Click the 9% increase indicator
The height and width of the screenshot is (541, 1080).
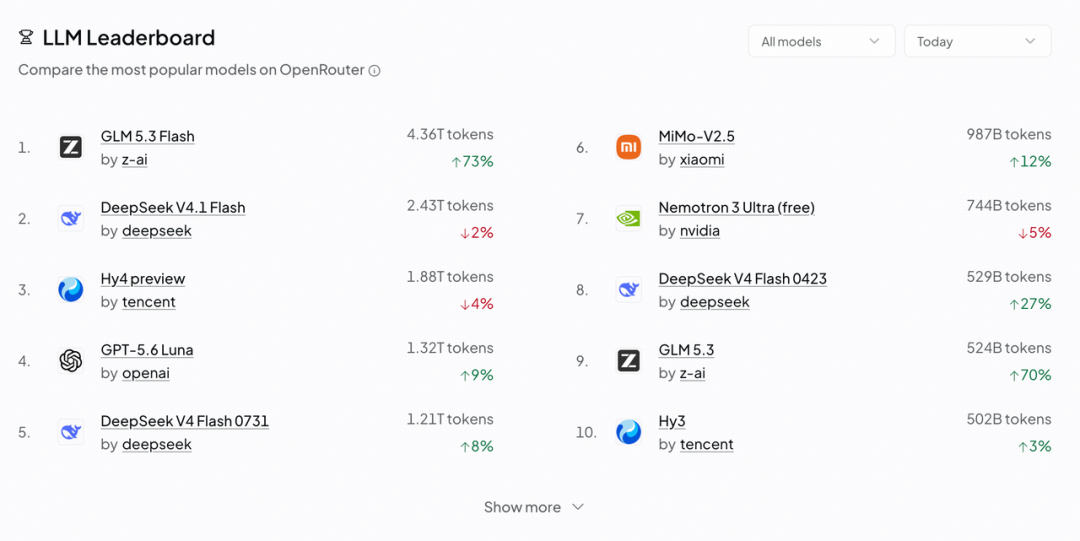coord(477,375)
